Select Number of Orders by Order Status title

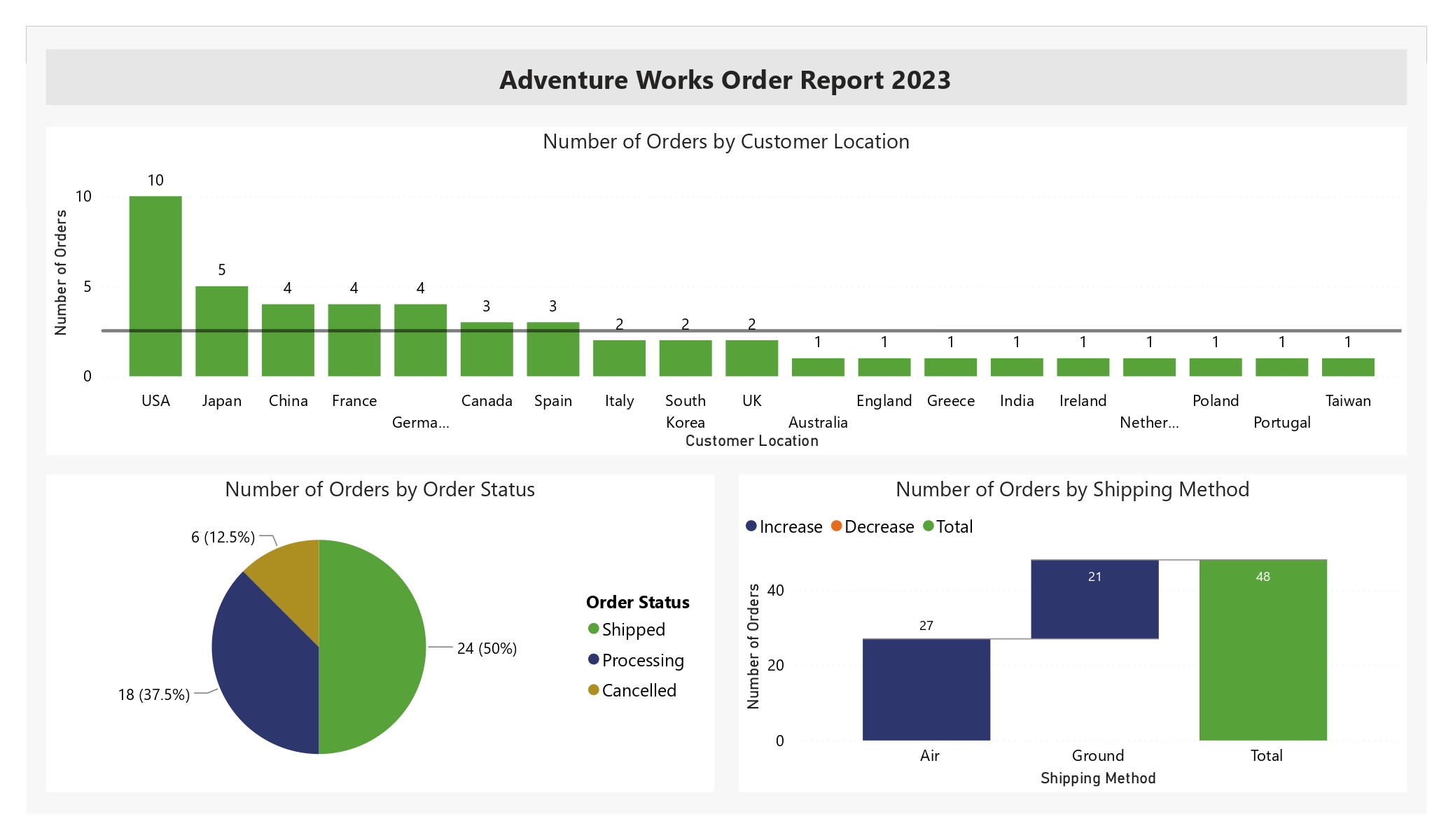point(380,489)
